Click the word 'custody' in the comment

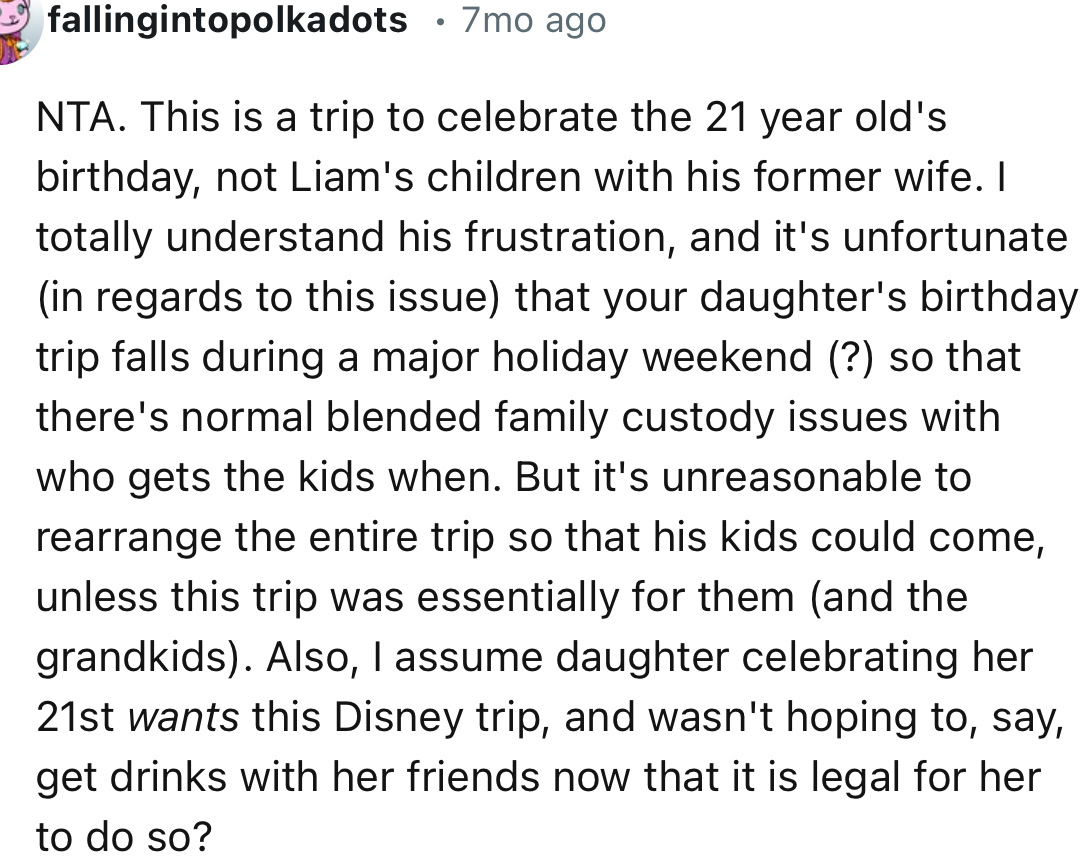(697, 418)
